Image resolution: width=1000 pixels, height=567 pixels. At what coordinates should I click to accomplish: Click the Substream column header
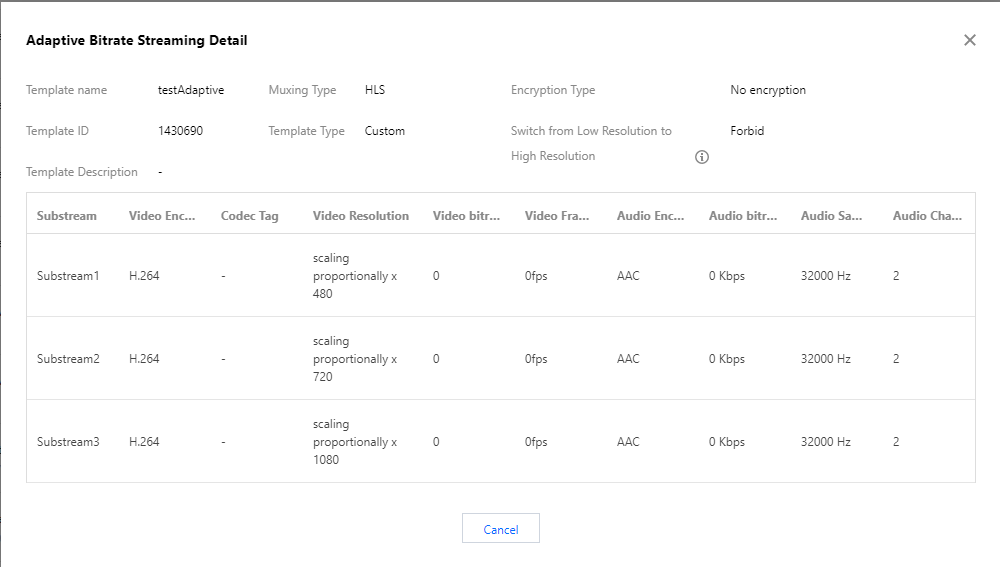click(x=67, y=216)
